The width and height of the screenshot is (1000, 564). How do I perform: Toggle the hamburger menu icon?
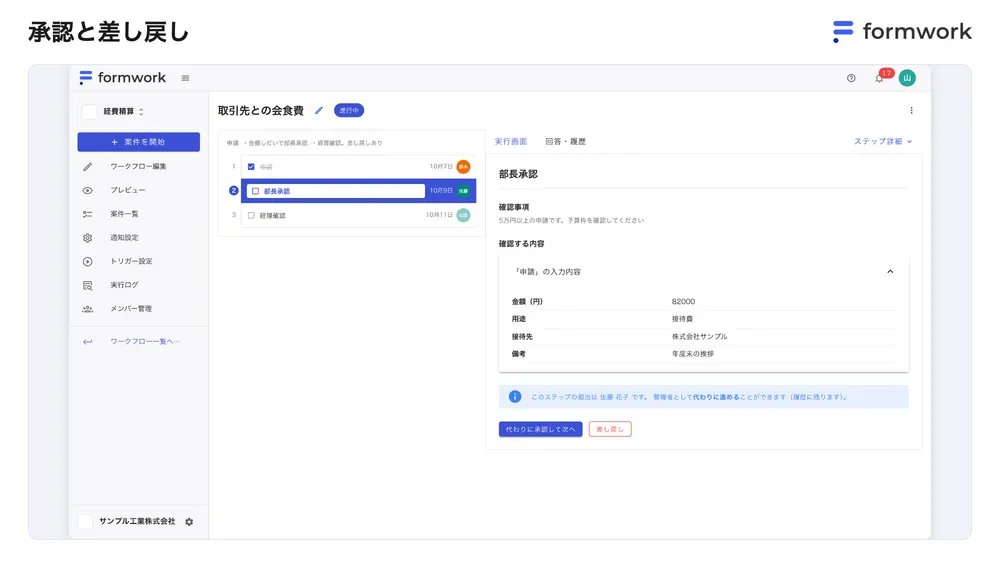pyautogui.click(x=186, y=78)
